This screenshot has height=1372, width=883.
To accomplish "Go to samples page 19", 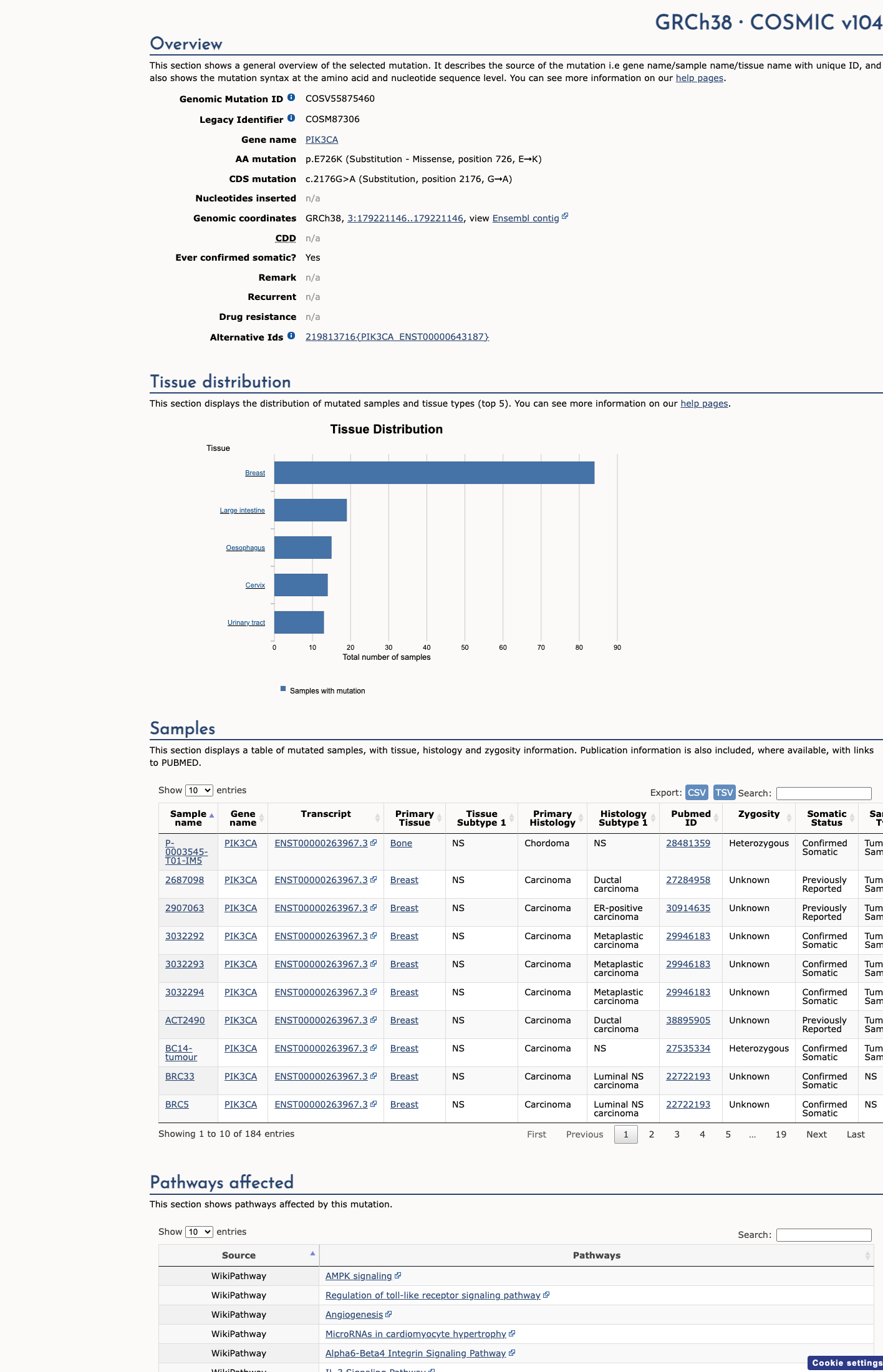I will click(x=781, y=1134).
